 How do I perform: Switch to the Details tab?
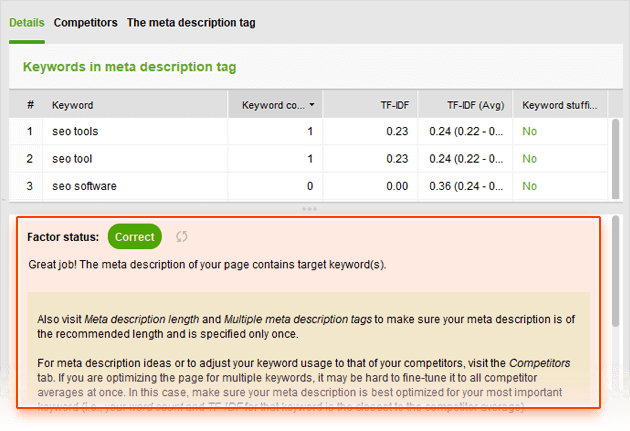coord(27,22)
